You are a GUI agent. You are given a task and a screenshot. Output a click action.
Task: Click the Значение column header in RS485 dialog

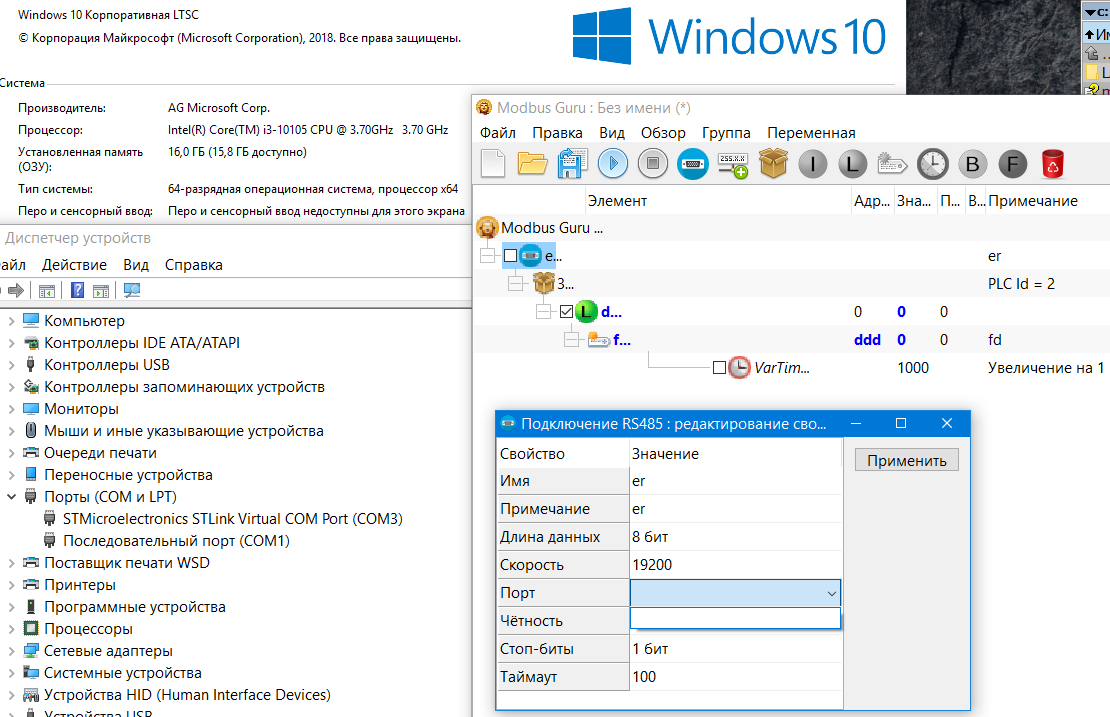pyautogui.click(x=736, y=454)
